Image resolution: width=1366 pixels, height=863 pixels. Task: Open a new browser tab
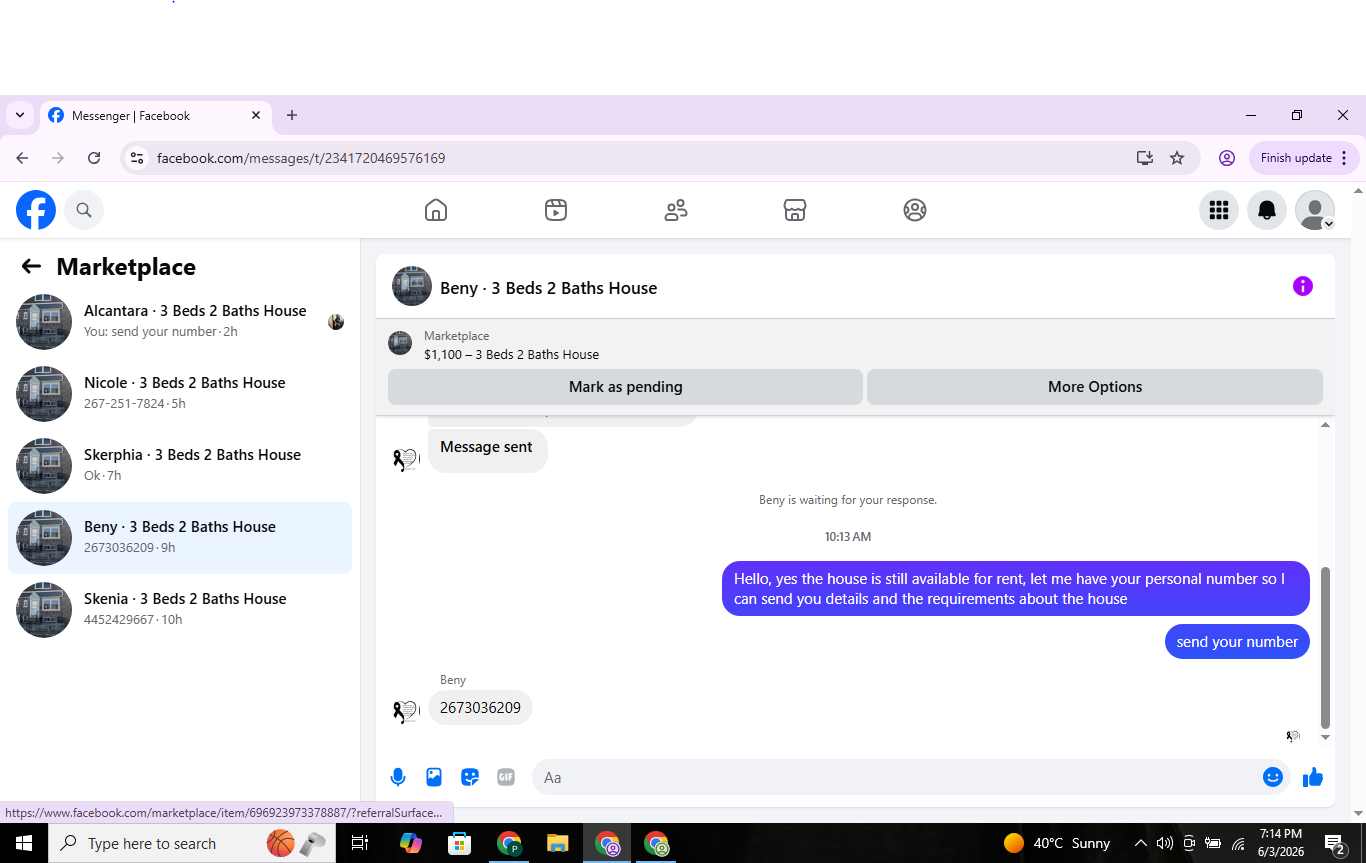[x=292, y=115]
